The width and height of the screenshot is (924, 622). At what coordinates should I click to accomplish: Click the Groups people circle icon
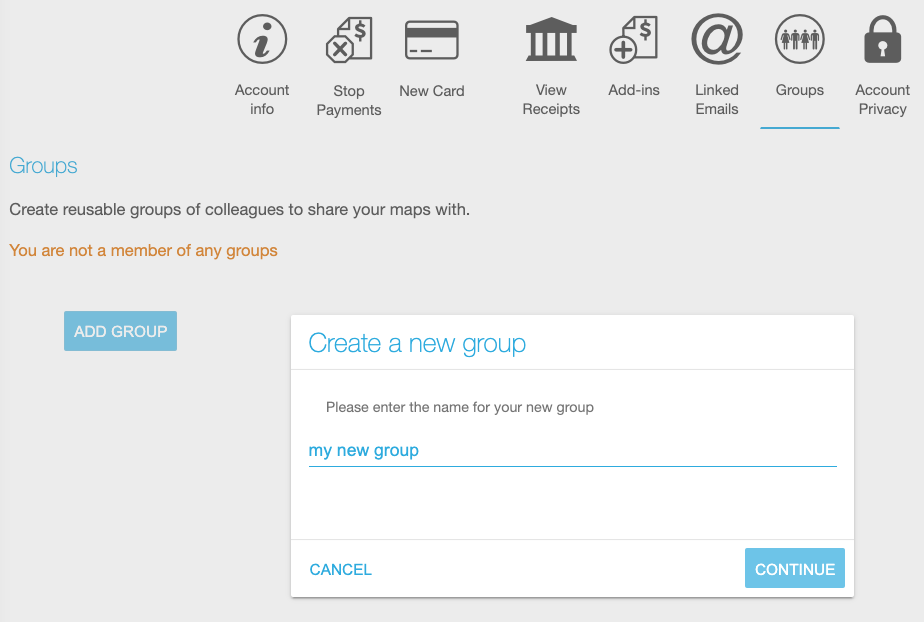(800, 39)
